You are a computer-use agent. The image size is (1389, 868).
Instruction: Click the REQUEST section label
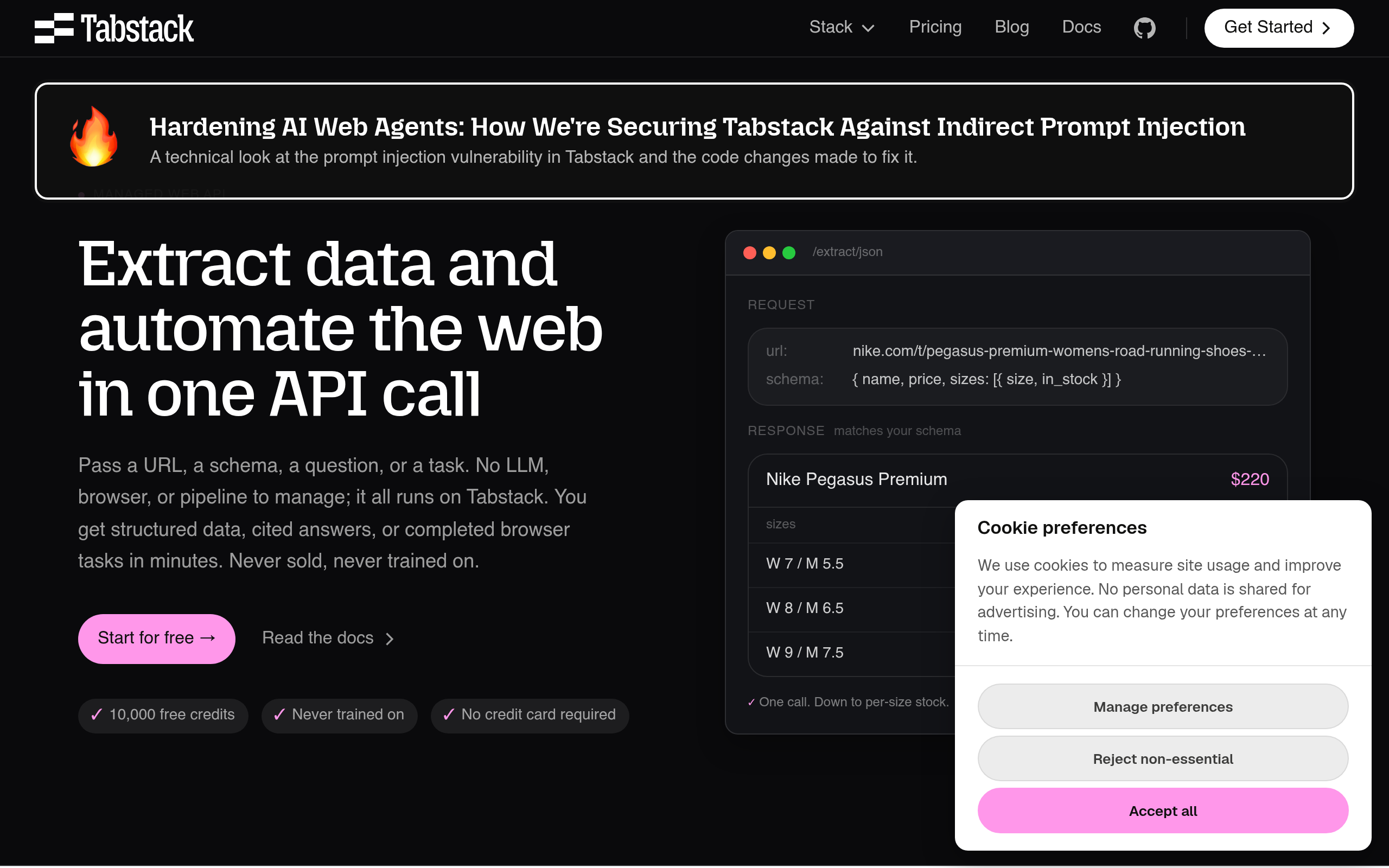pyautogui.click(x=781, y=305)
